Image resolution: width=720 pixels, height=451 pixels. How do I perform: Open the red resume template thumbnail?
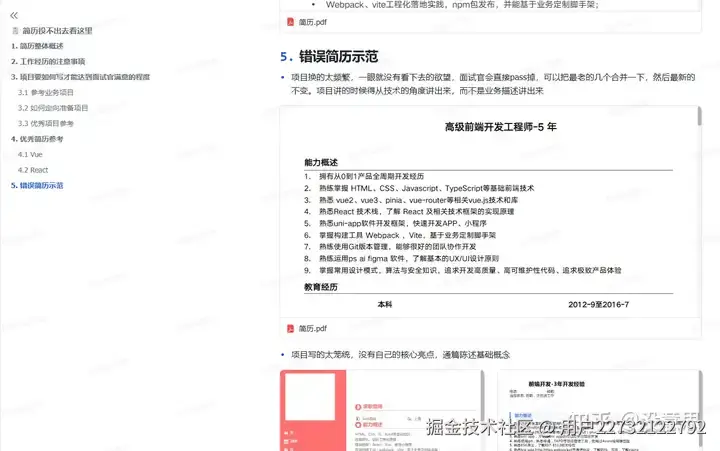[381, 410]
